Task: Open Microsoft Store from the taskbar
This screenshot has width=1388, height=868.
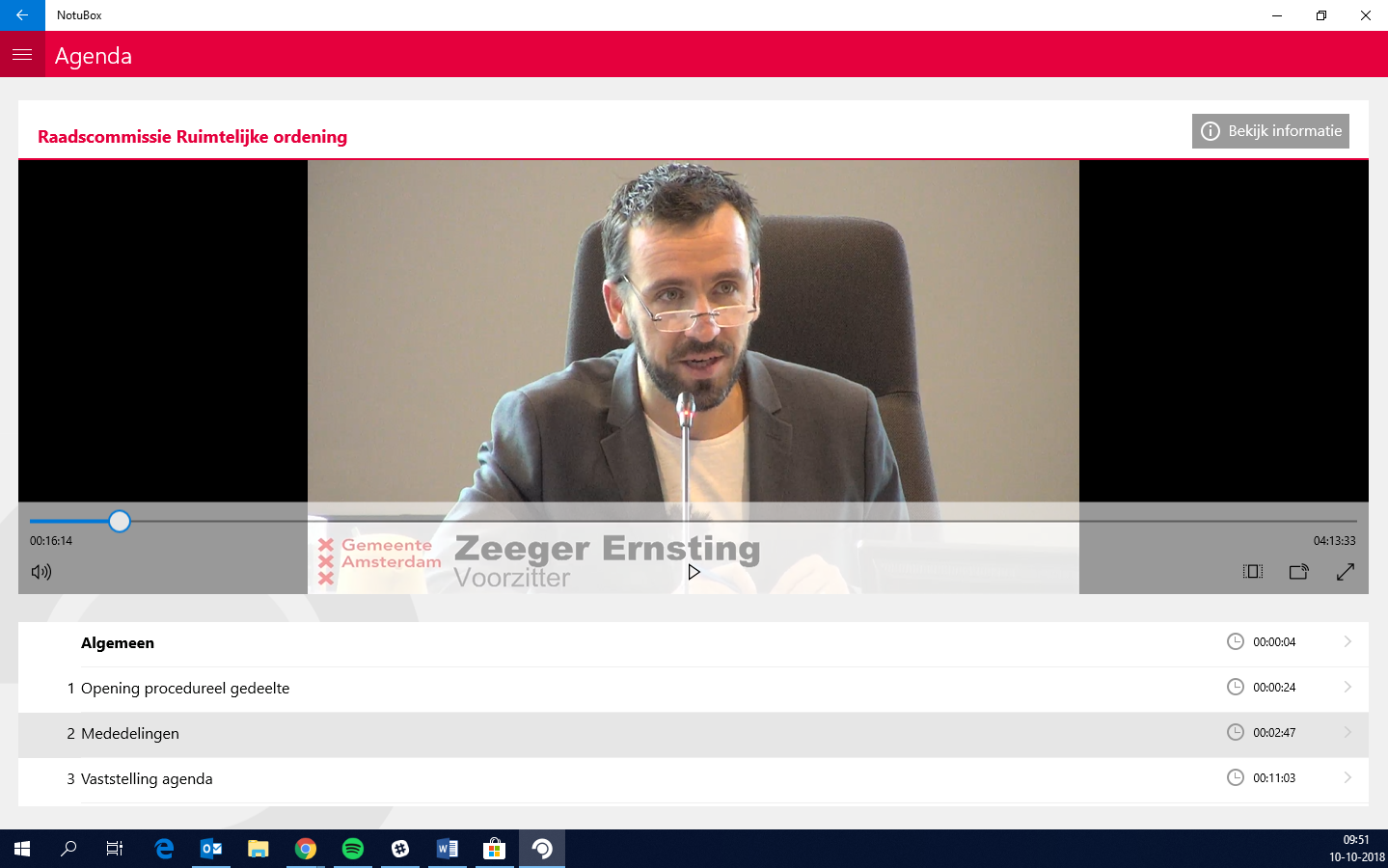Action: click(495, 849)
